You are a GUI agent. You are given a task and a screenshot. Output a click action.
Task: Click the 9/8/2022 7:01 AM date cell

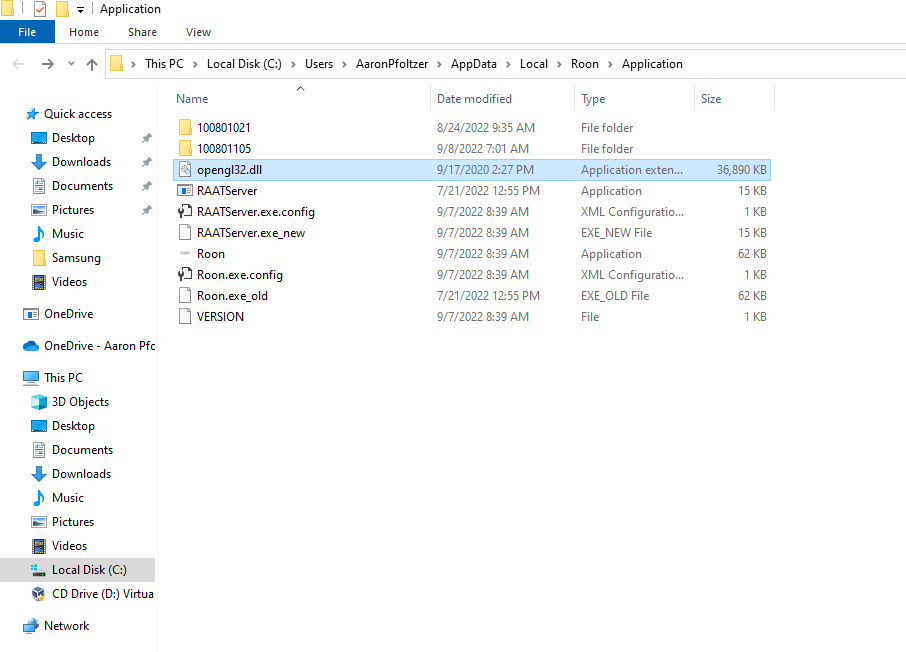pyautogui.click(x=482, y=149)
